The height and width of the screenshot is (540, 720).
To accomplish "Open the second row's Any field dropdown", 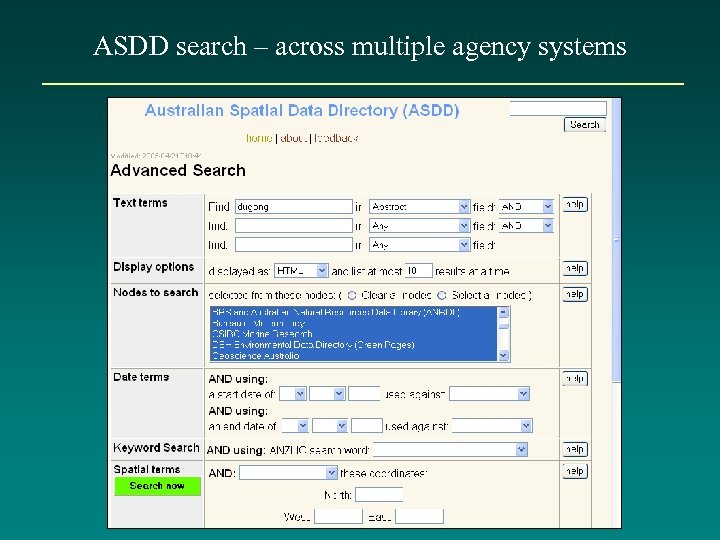I will pos(419,225).
